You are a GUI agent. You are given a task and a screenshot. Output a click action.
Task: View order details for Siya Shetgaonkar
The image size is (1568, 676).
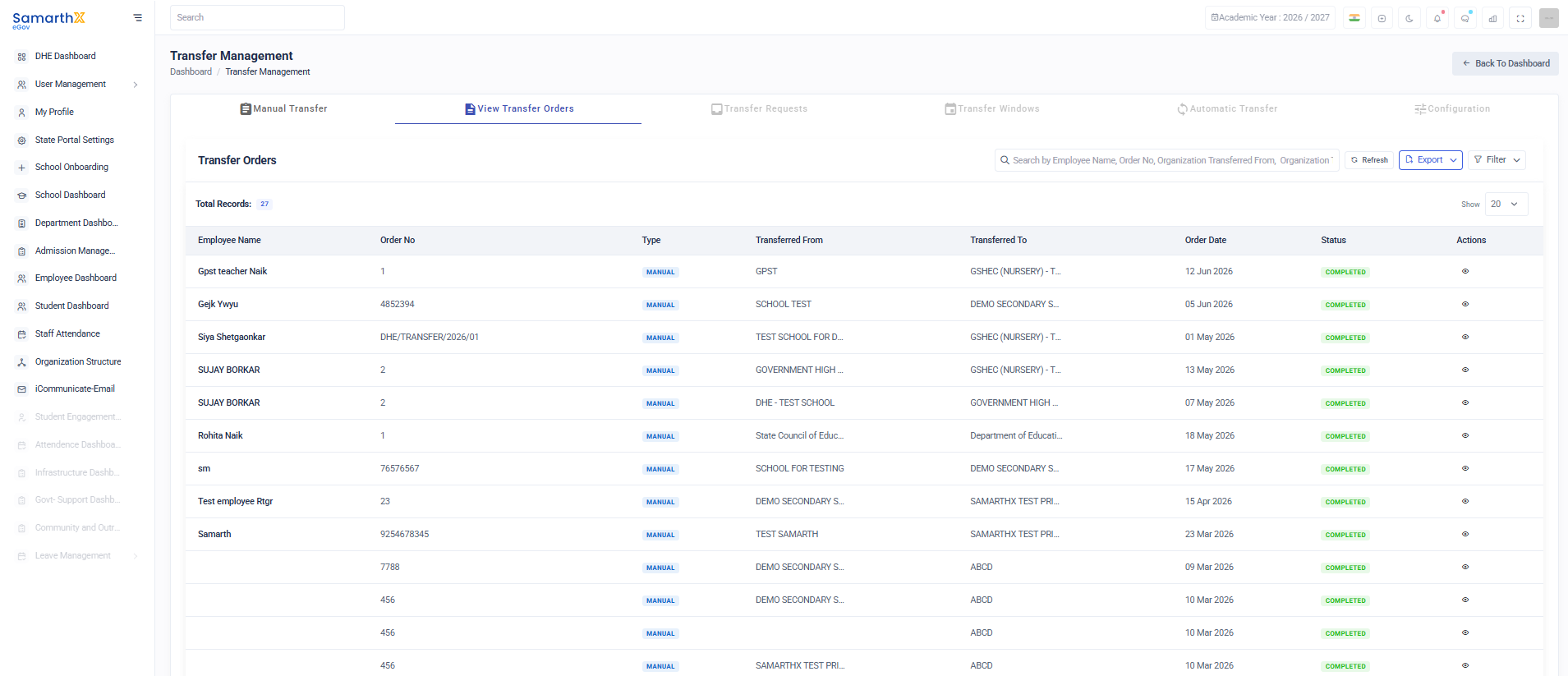(x=1465, y=337)
